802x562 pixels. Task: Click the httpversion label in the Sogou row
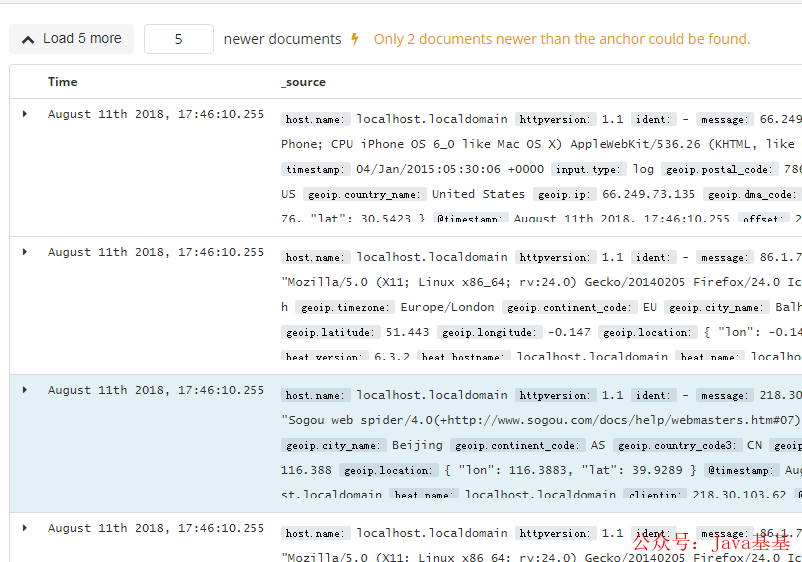(x=555, y=395)
